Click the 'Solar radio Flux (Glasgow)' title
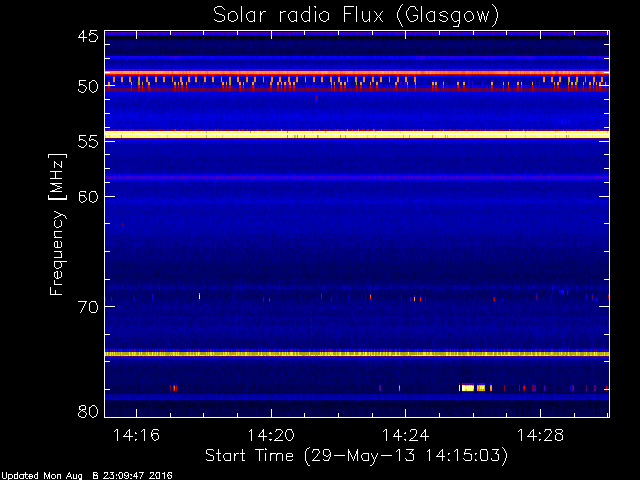 (356, 16)
